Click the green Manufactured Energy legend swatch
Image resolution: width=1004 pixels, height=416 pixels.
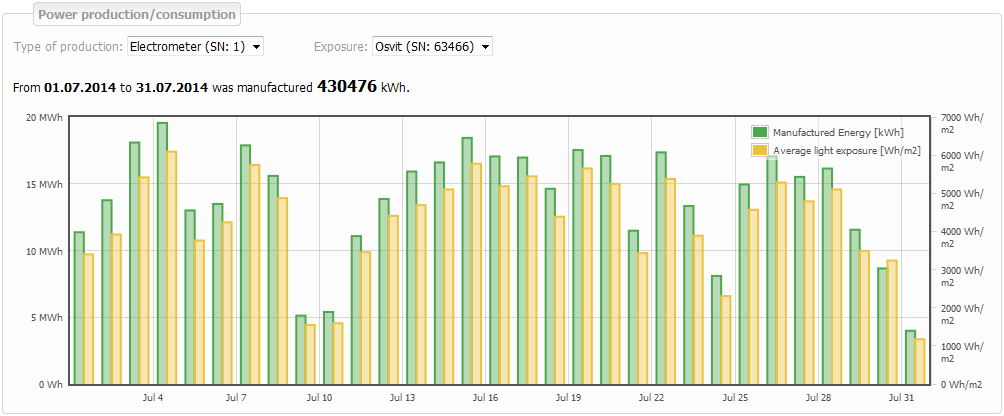click(760, 132)
